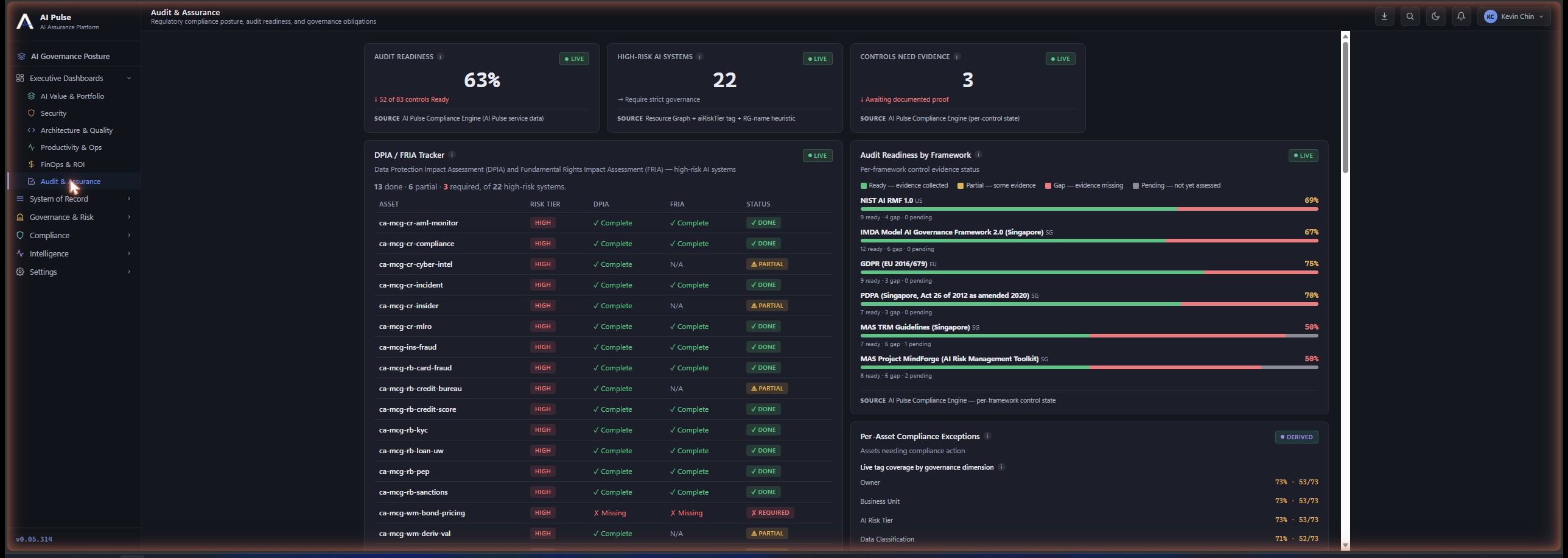The height and width of the screenshot is (558, 1568).
Task: Click REQUIRED status for bond-pricing
Action: point(770,513)
